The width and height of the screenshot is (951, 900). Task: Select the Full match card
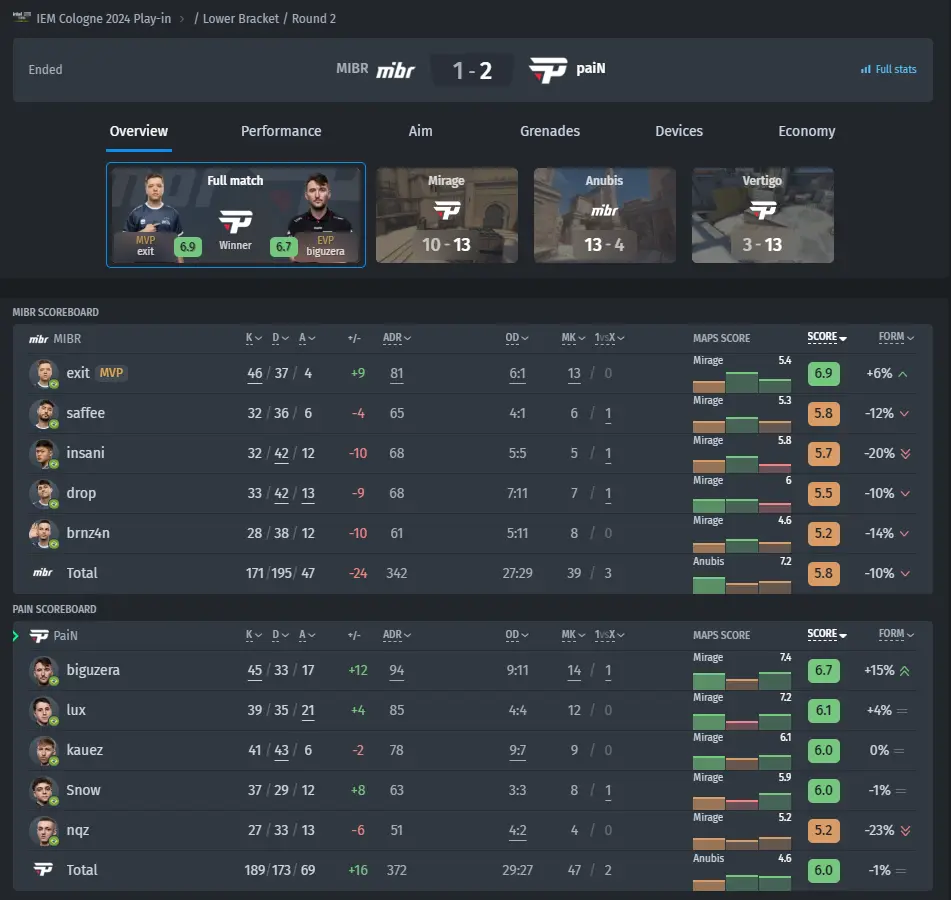(236, 215)
